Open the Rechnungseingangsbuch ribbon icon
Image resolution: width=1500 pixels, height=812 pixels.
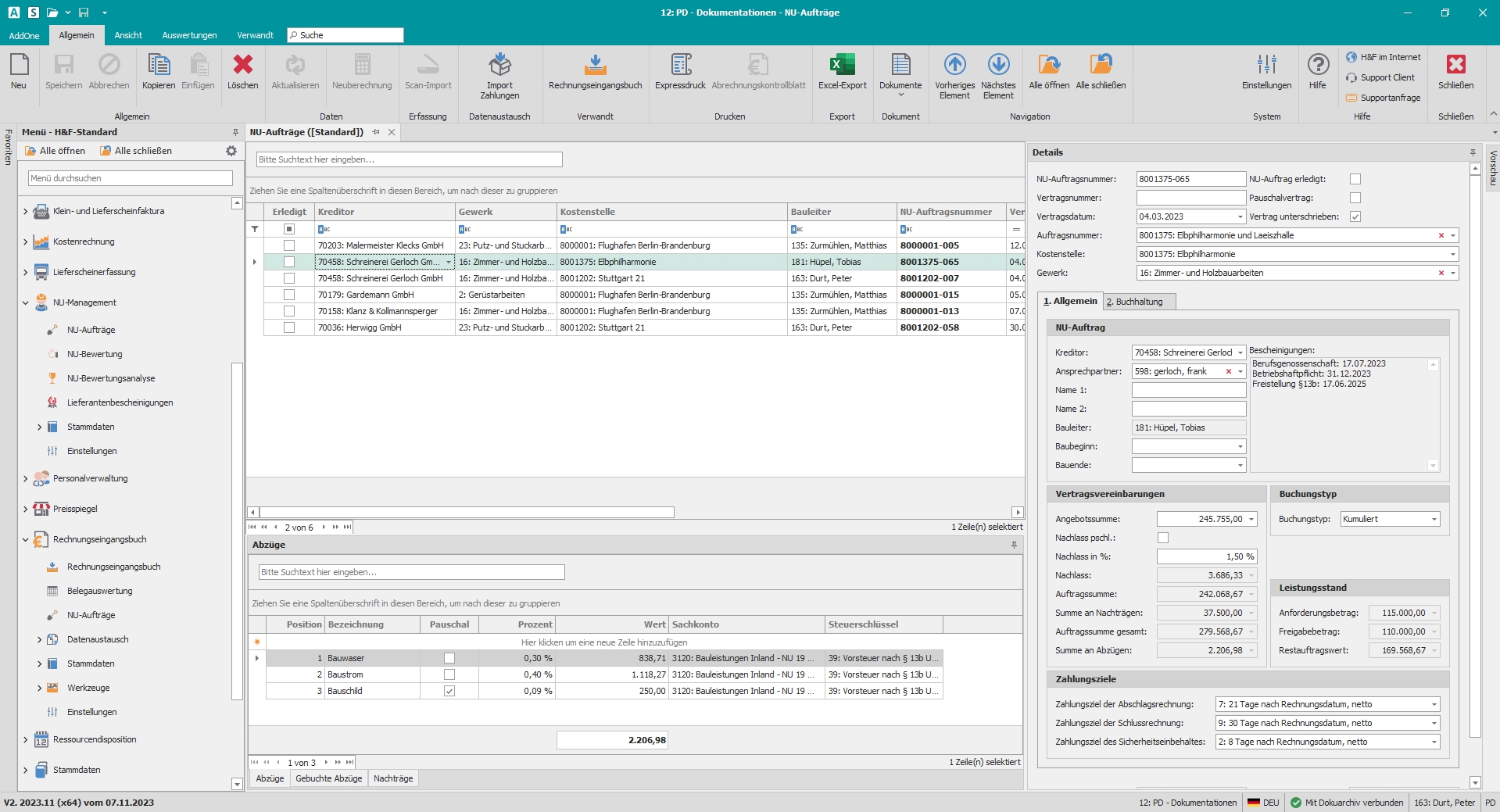click(595, 66)
